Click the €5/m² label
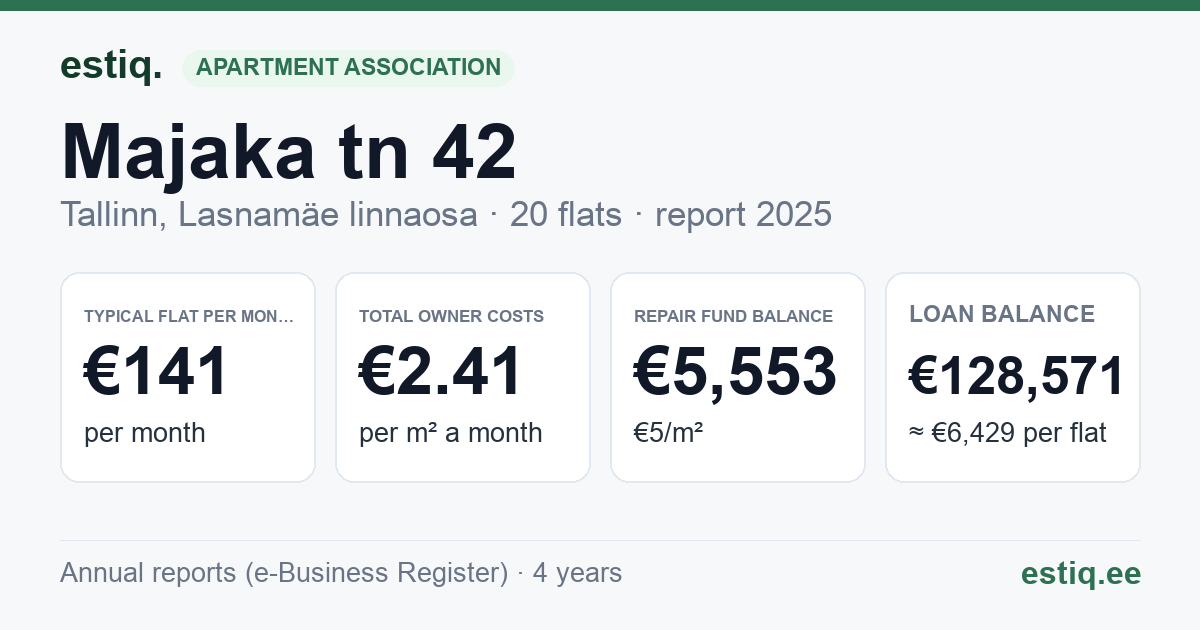 tap(668, 433)
